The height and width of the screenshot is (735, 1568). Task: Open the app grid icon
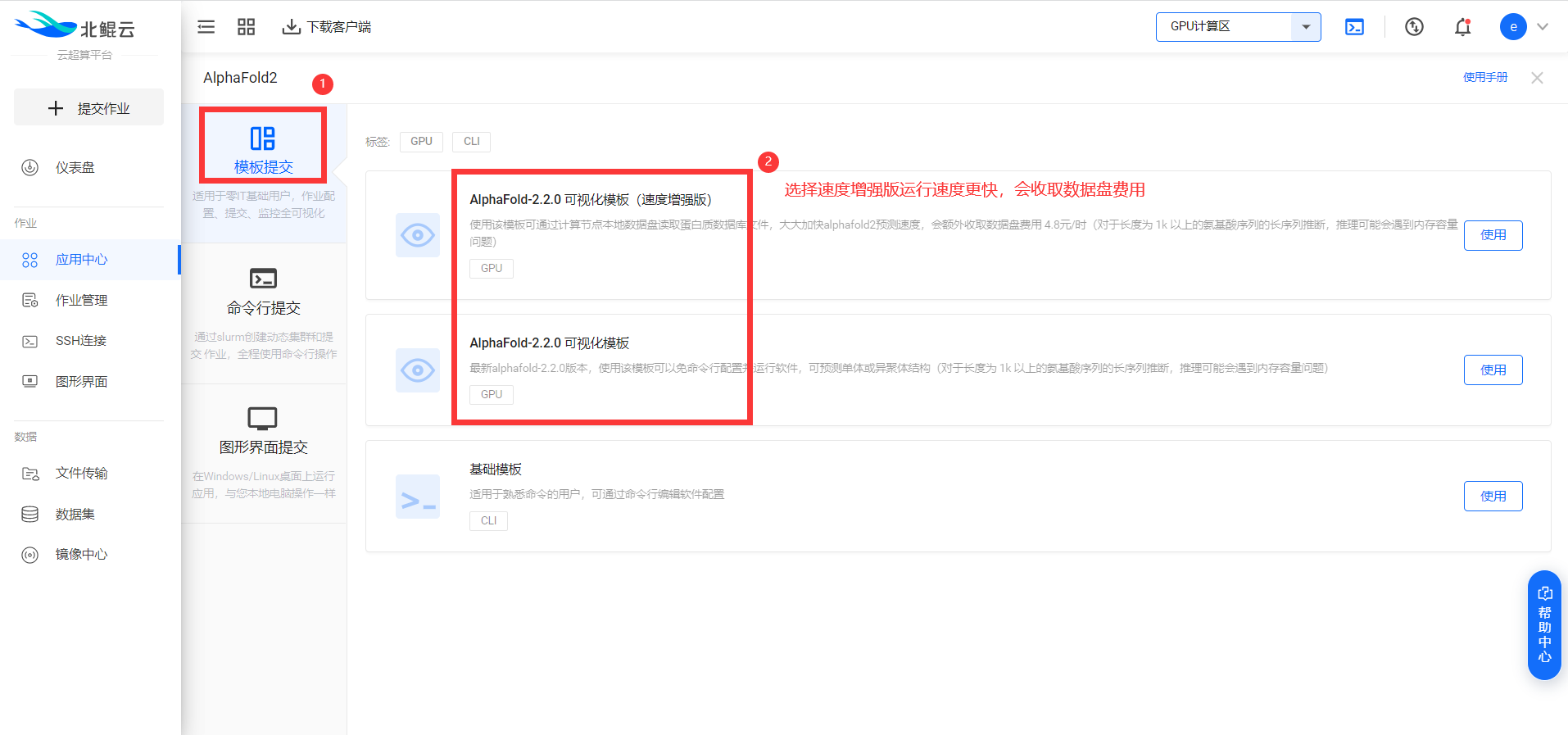point(246,27)
